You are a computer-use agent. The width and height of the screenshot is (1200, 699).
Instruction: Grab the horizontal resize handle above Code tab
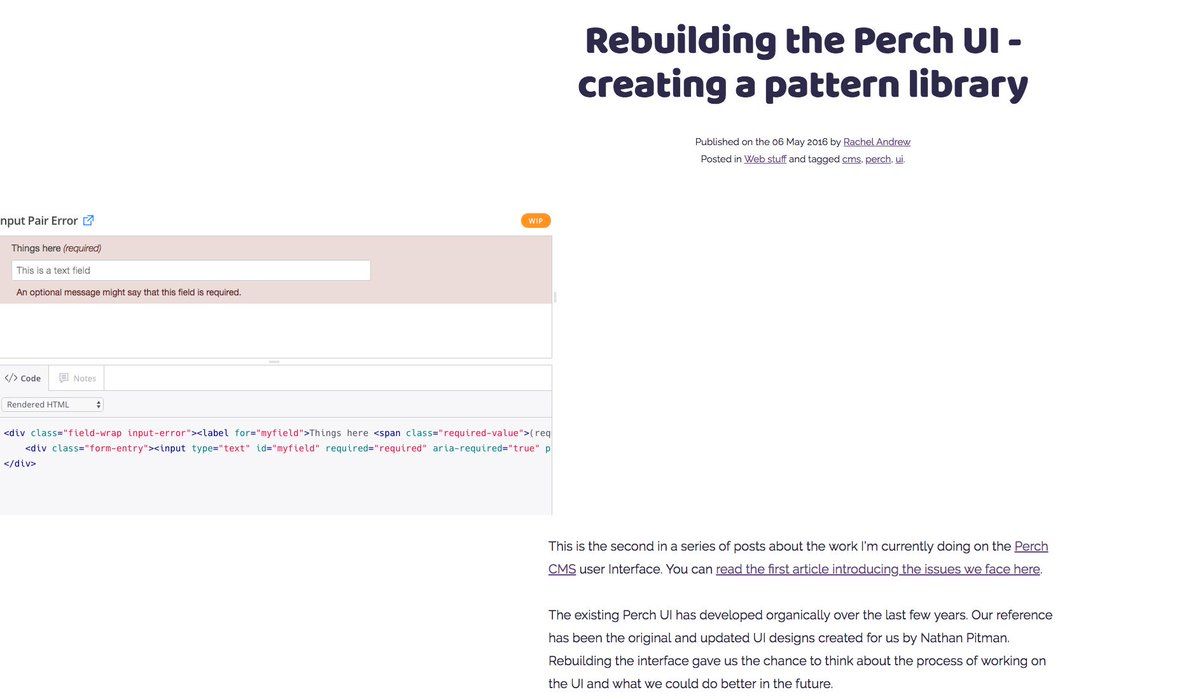click(x=274, y=361)
